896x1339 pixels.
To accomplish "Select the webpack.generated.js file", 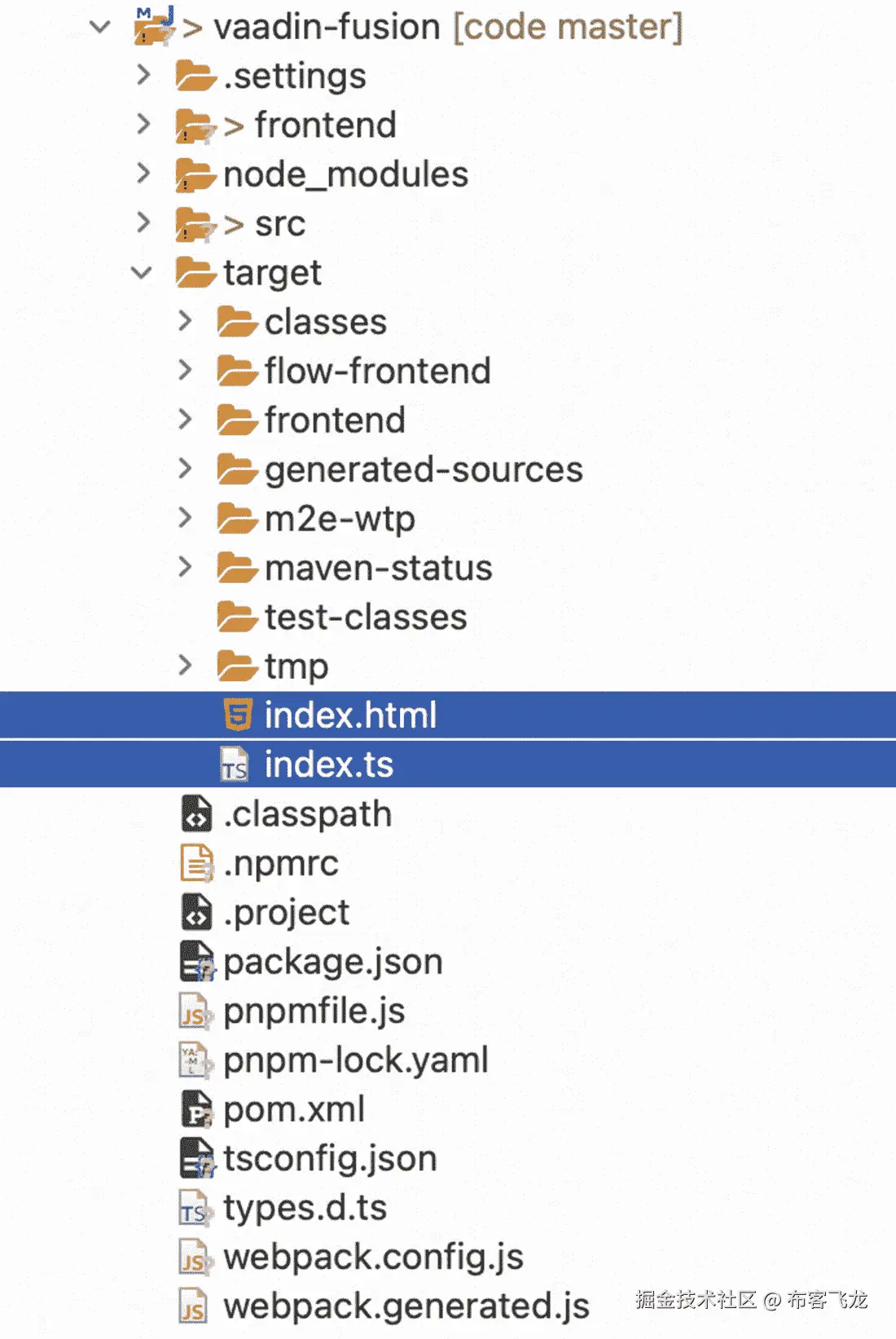I will [x=406, y=1306].
